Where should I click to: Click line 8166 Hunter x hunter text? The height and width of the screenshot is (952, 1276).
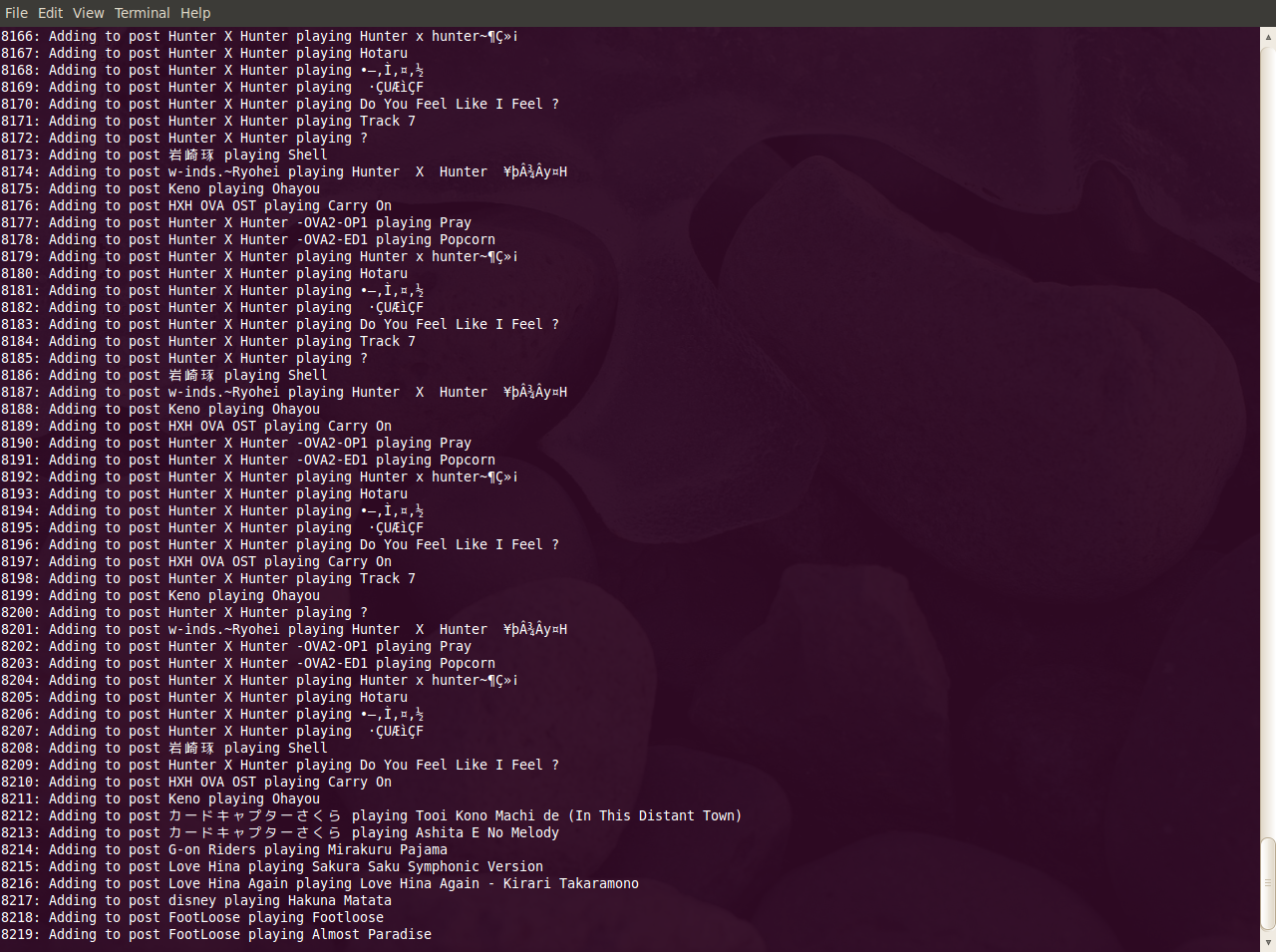click(440, 37)
